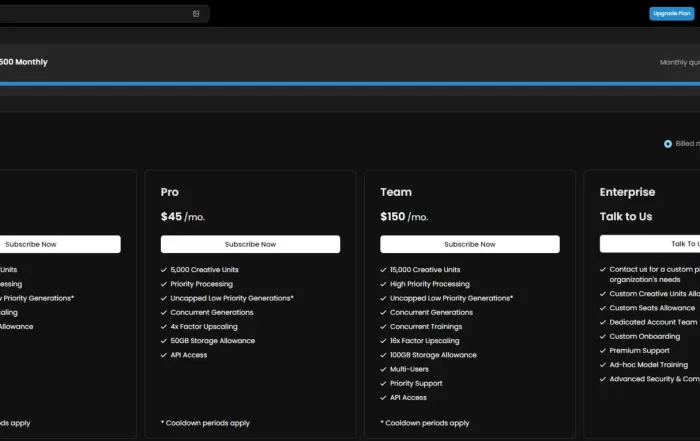The height and width of the screenshot is (441, 700).
Task: Click the Subscribe Now button in the leftmost plan card
Action: click(x=60, y=244)
